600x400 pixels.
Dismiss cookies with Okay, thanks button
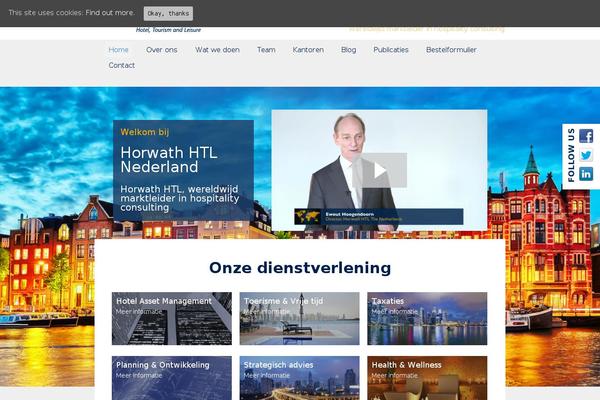pyautogui.click(x=168, y=13)
